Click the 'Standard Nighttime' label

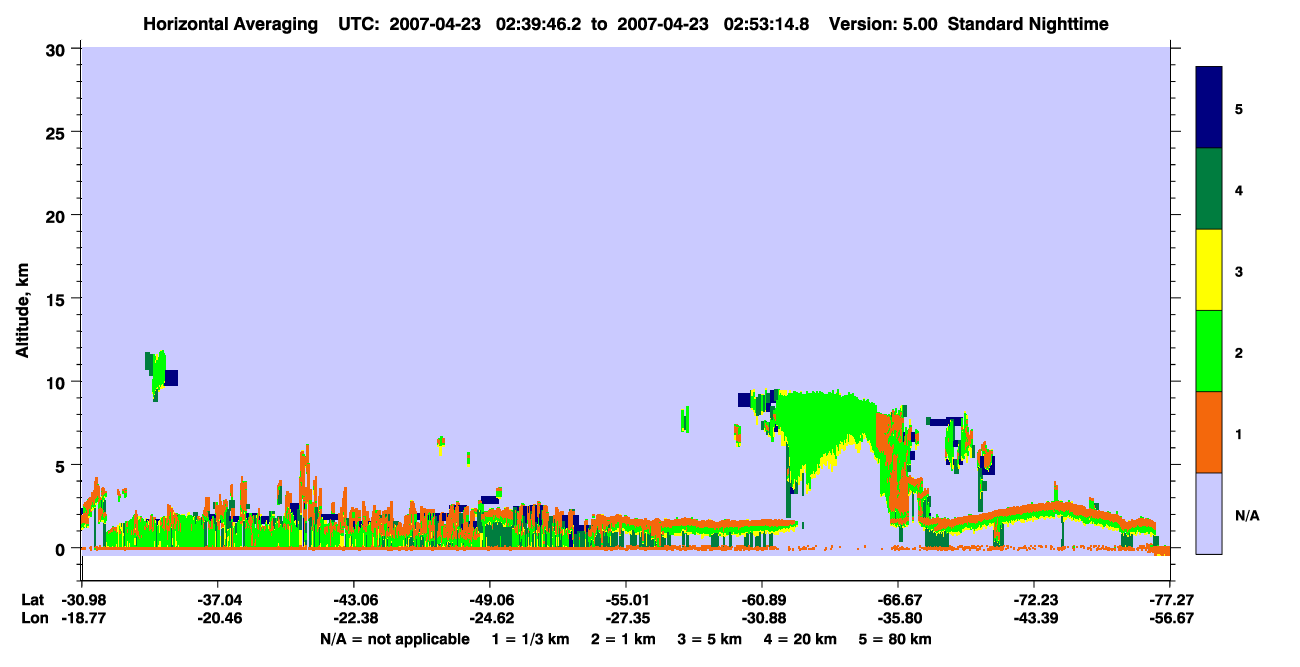[x=1027, y=23]
